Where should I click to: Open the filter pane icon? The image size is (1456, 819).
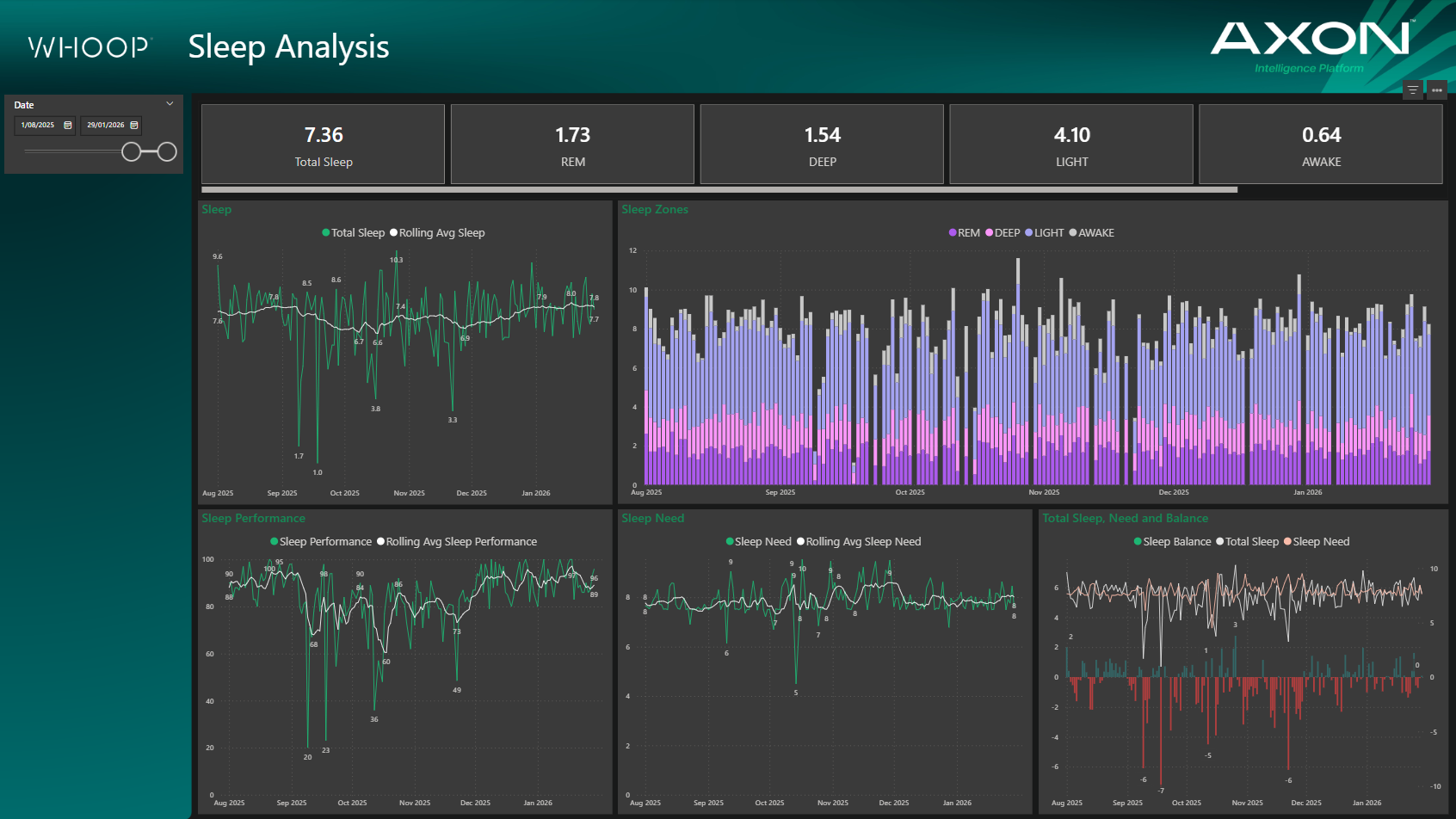coord(1413,89)
